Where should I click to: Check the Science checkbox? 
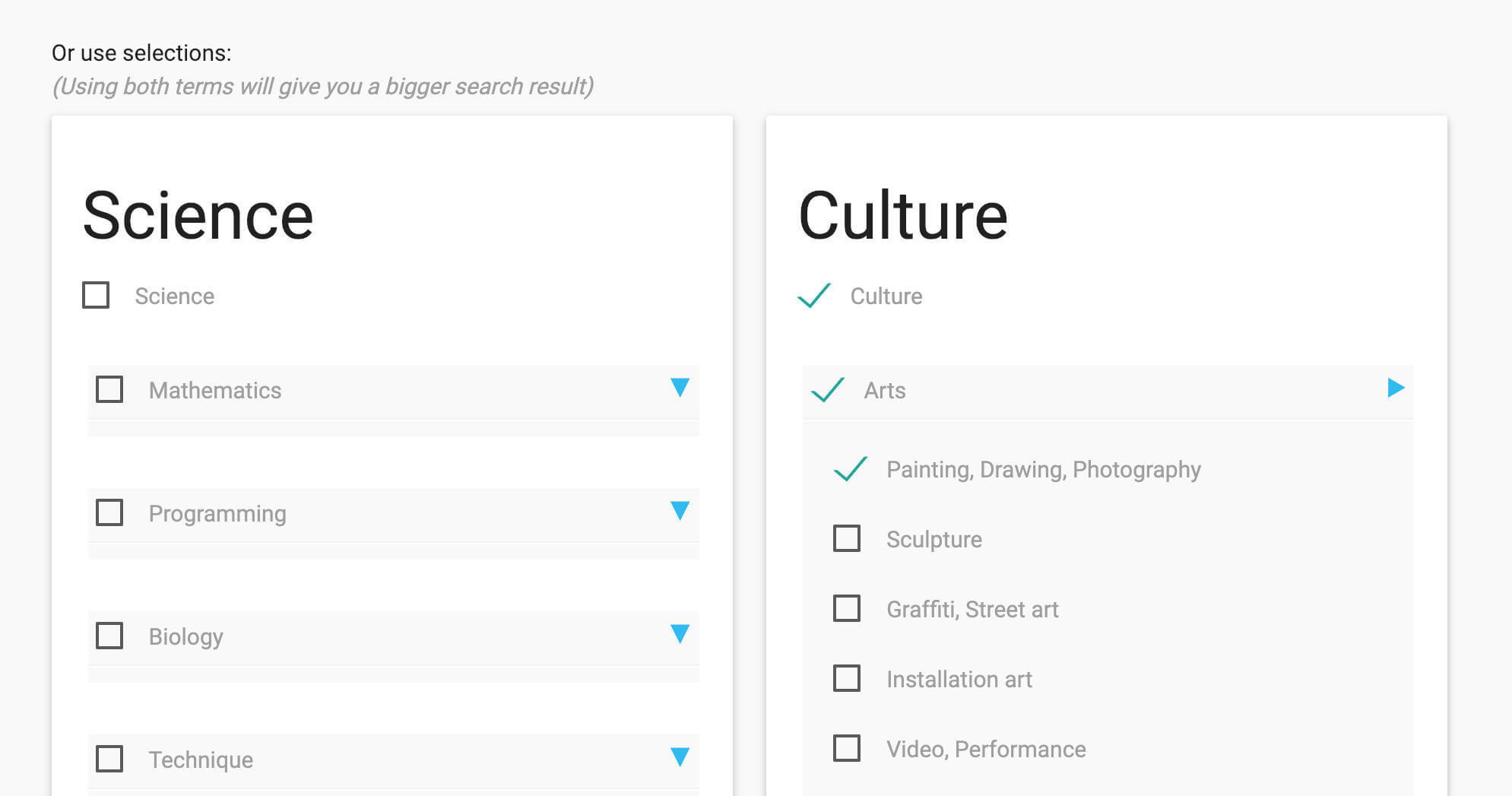(96, 295)
